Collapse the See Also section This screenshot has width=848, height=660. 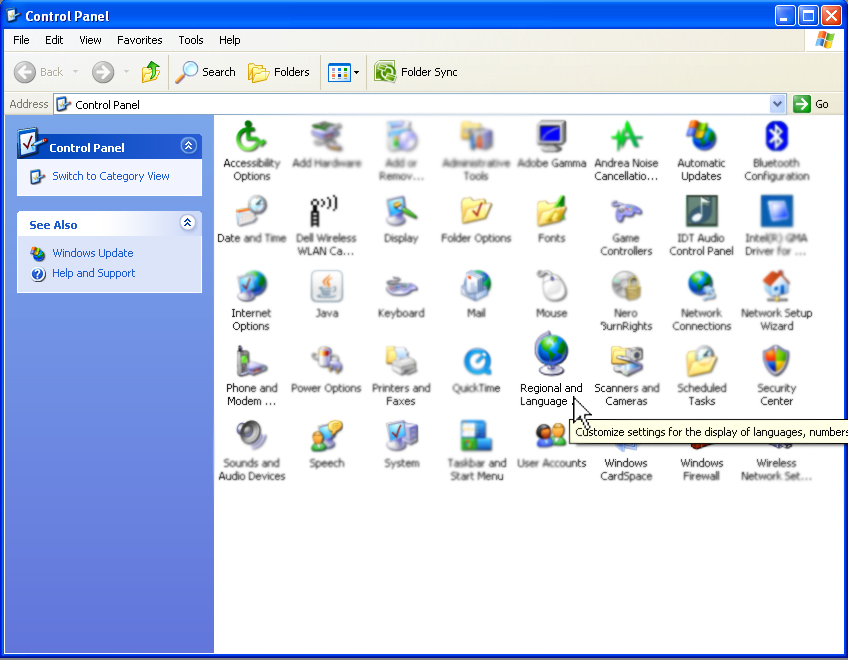(x=188, y=222)
